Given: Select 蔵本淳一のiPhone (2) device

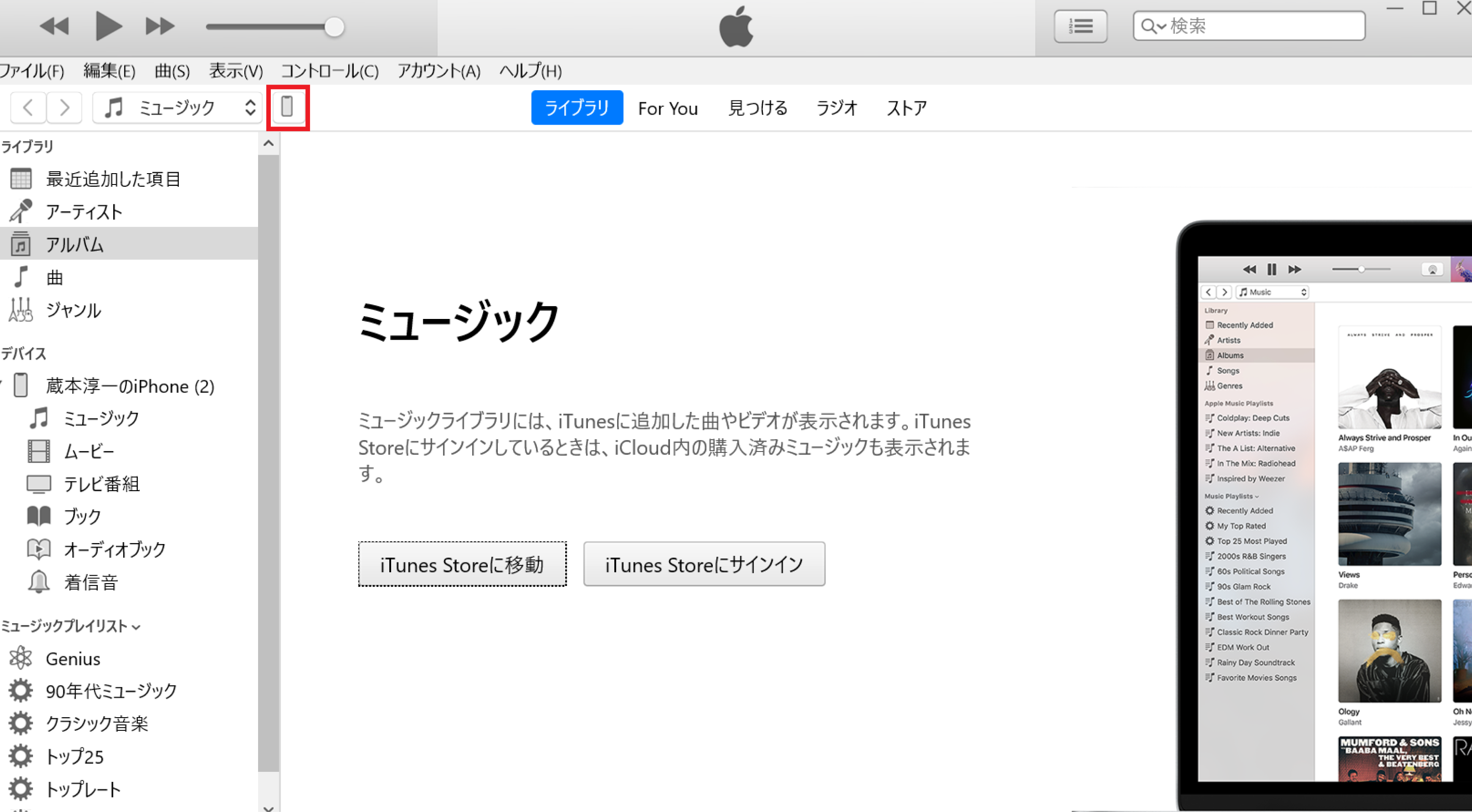Looking at the screenshot, I should click(129, 386).
